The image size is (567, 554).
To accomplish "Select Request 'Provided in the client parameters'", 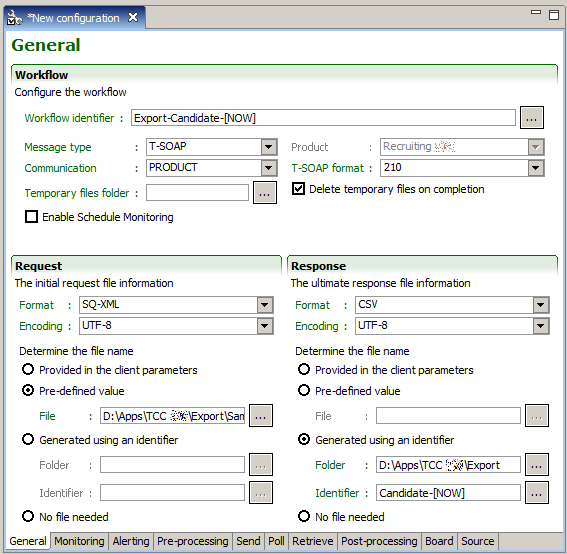I will click(28, 369).
